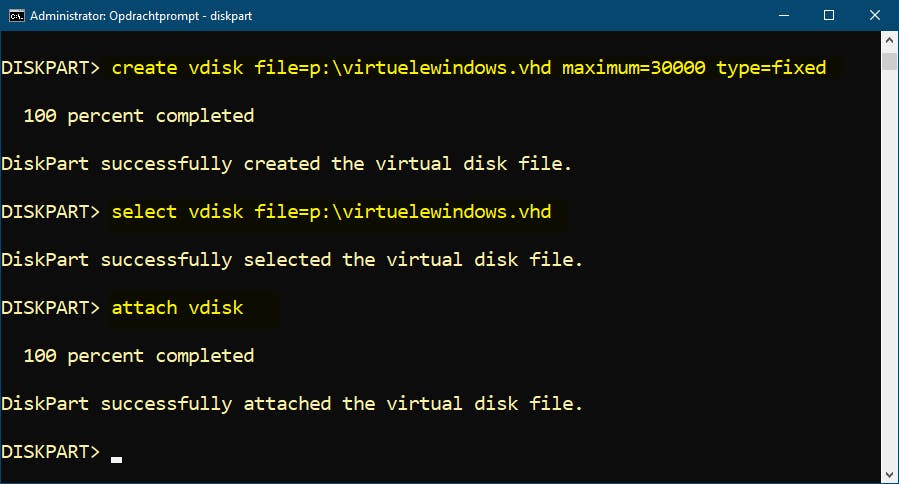Open the Command Prompt system menu icon
Image resolution: width=899 pixels, height=484 pixels.
click(x=14, y=15)
